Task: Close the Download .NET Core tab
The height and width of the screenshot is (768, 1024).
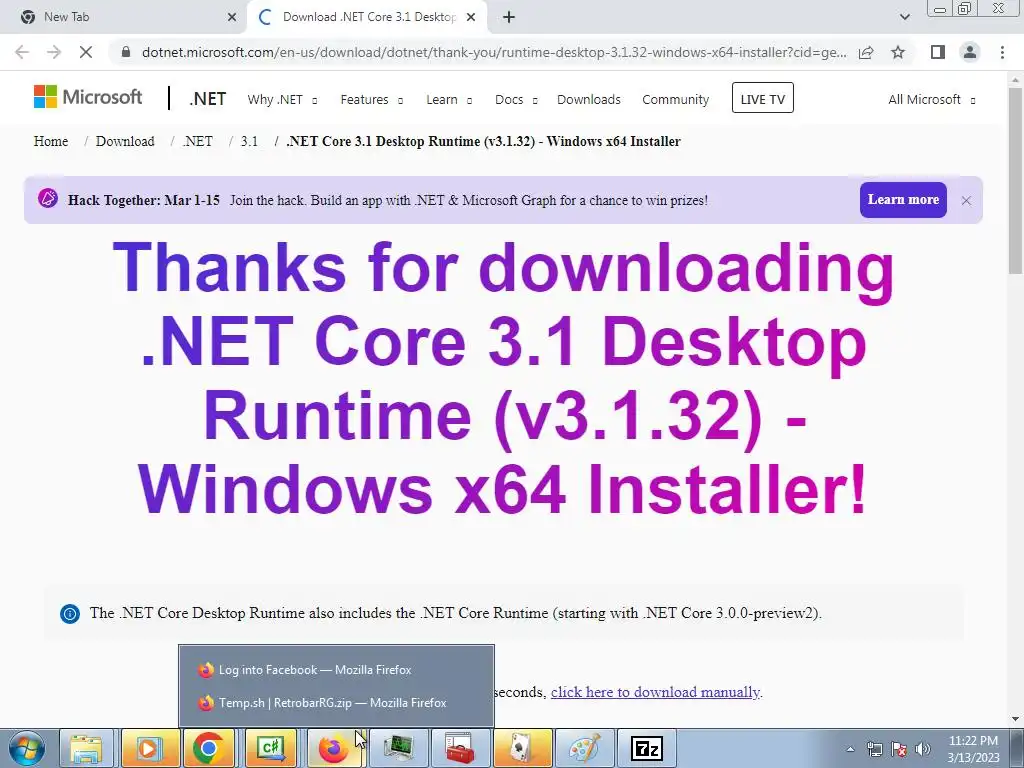Action: click(471, 17)
